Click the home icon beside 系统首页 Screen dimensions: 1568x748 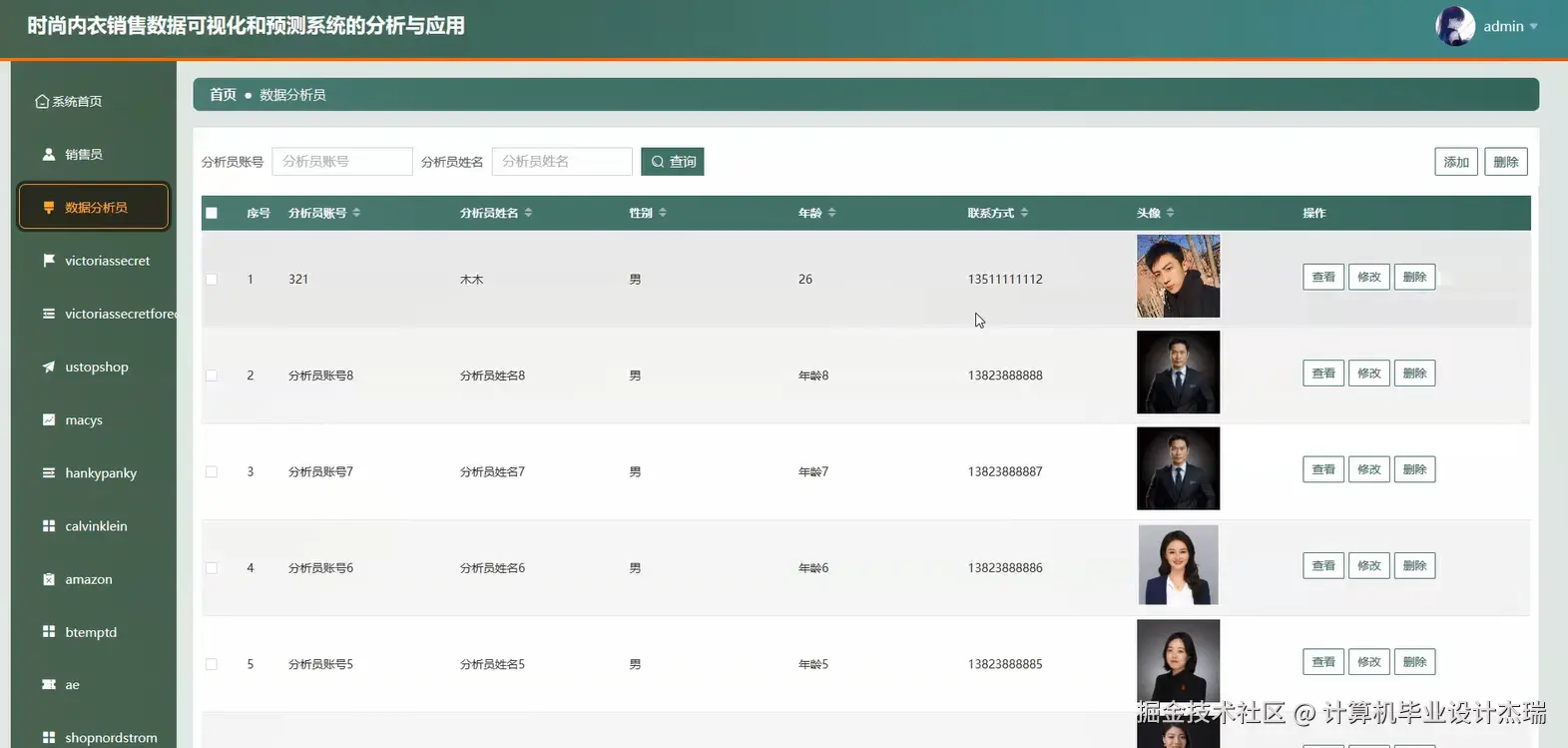point(42,101)
